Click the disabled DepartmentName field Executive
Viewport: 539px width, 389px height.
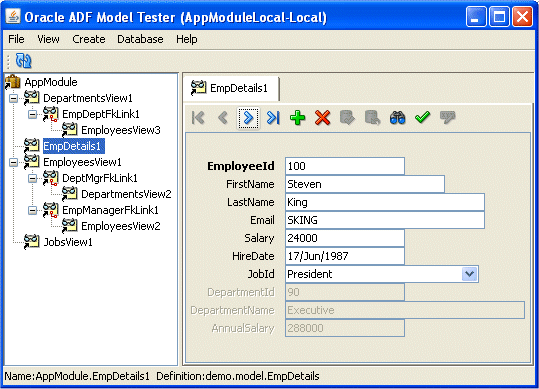point(405,310)
